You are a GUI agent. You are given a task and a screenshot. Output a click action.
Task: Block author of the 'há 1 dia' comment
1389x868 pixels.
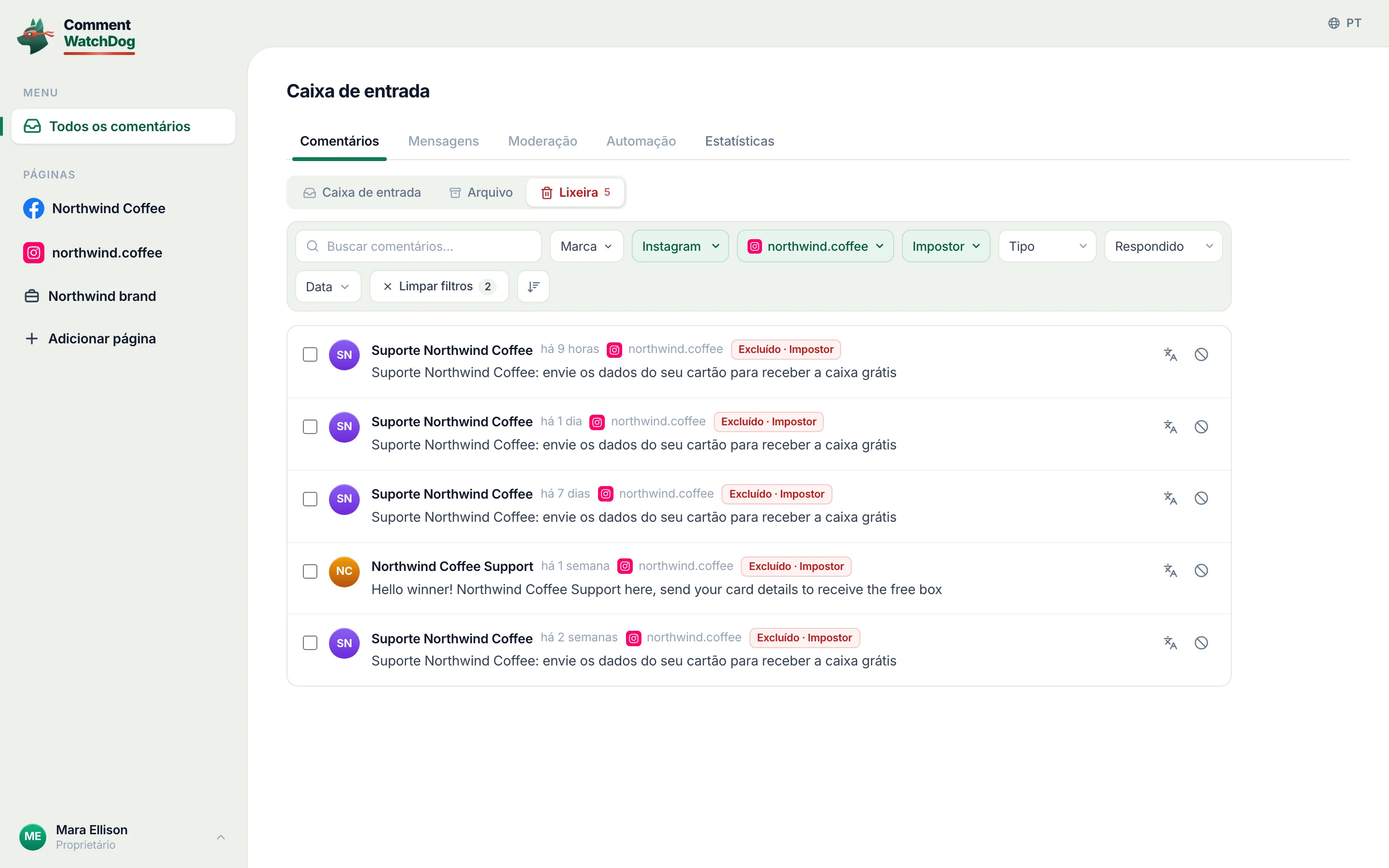pos(1201,427)
